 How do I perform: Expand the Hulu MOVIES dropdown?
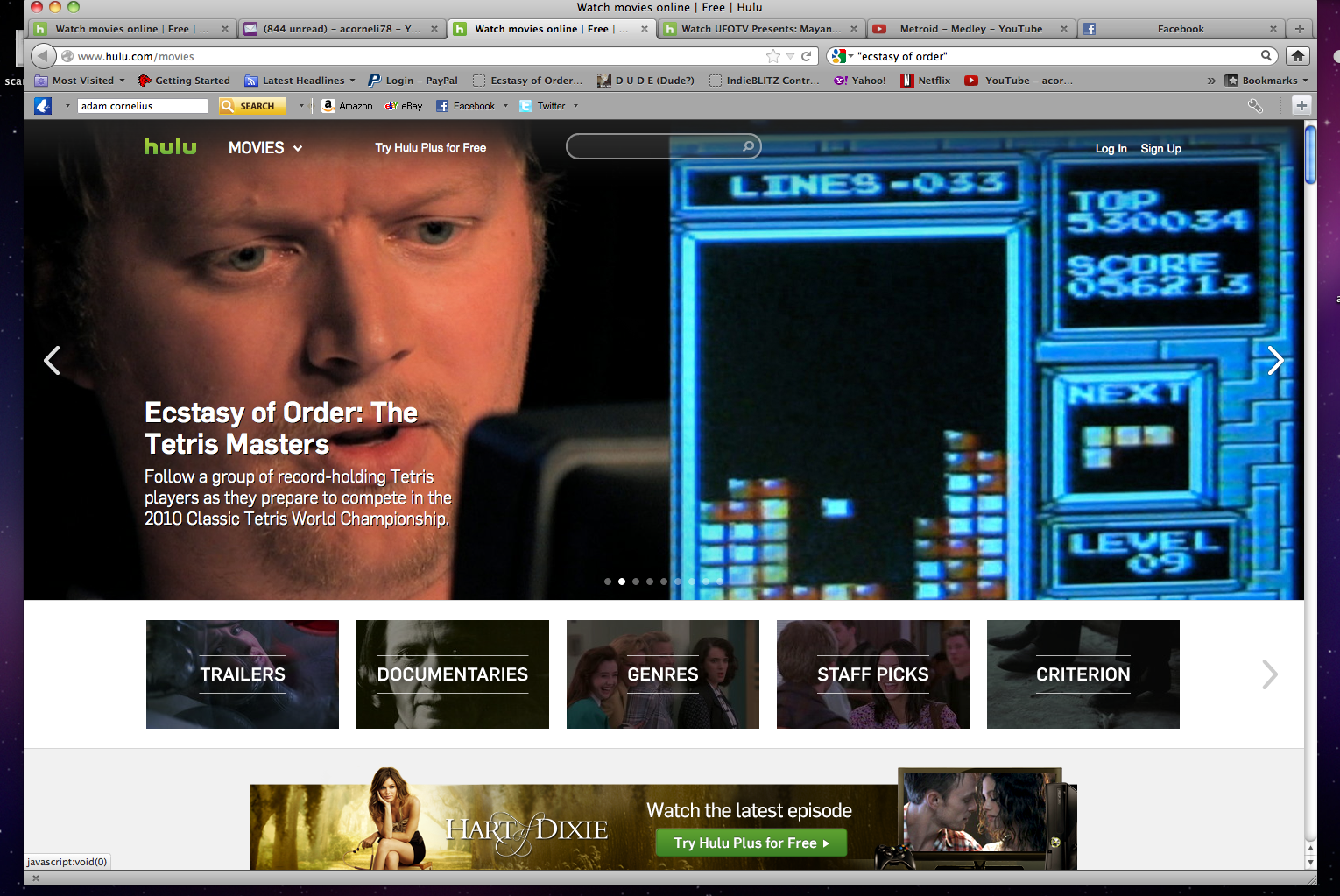tap(265, 148)
